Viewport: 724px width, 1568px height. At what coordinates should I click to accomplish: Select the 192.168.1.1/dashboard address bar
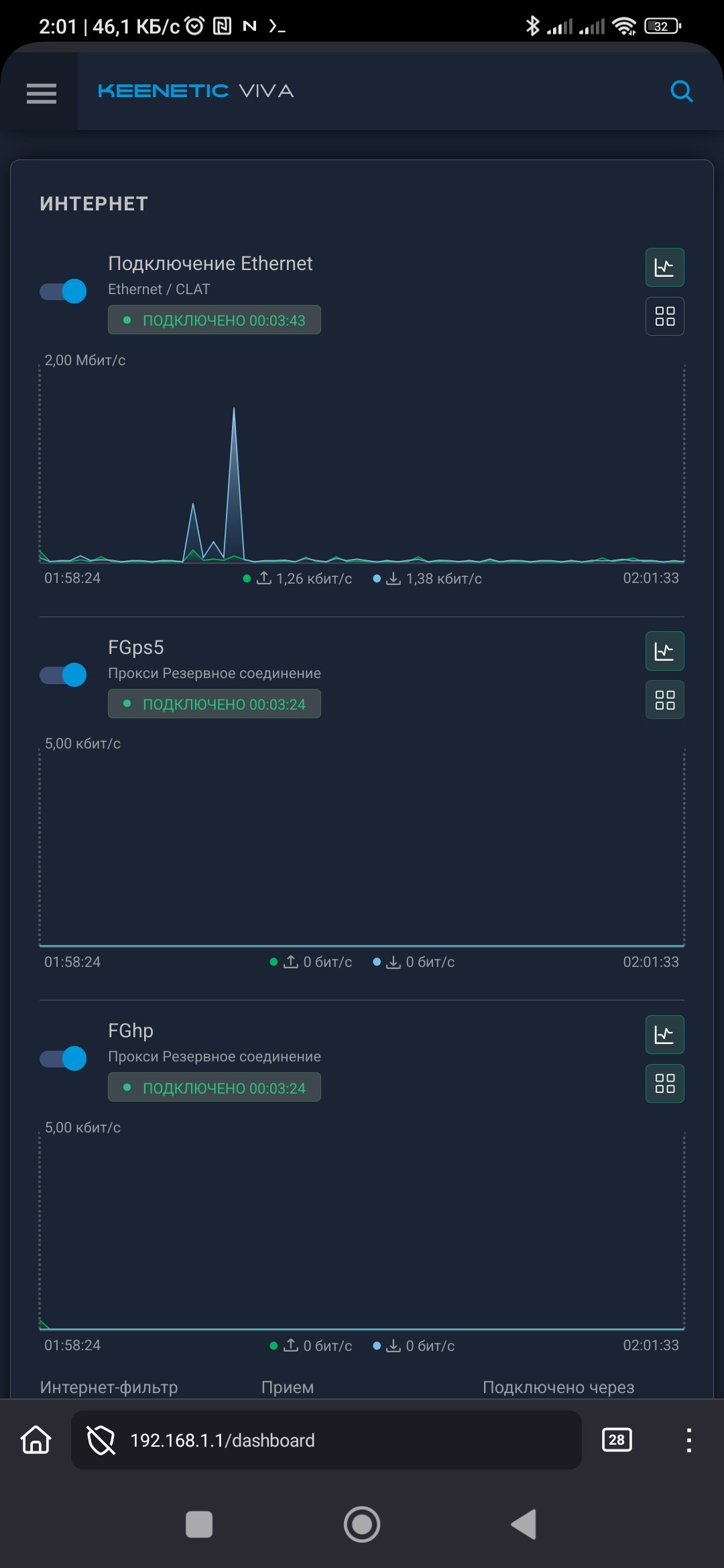326,1440
